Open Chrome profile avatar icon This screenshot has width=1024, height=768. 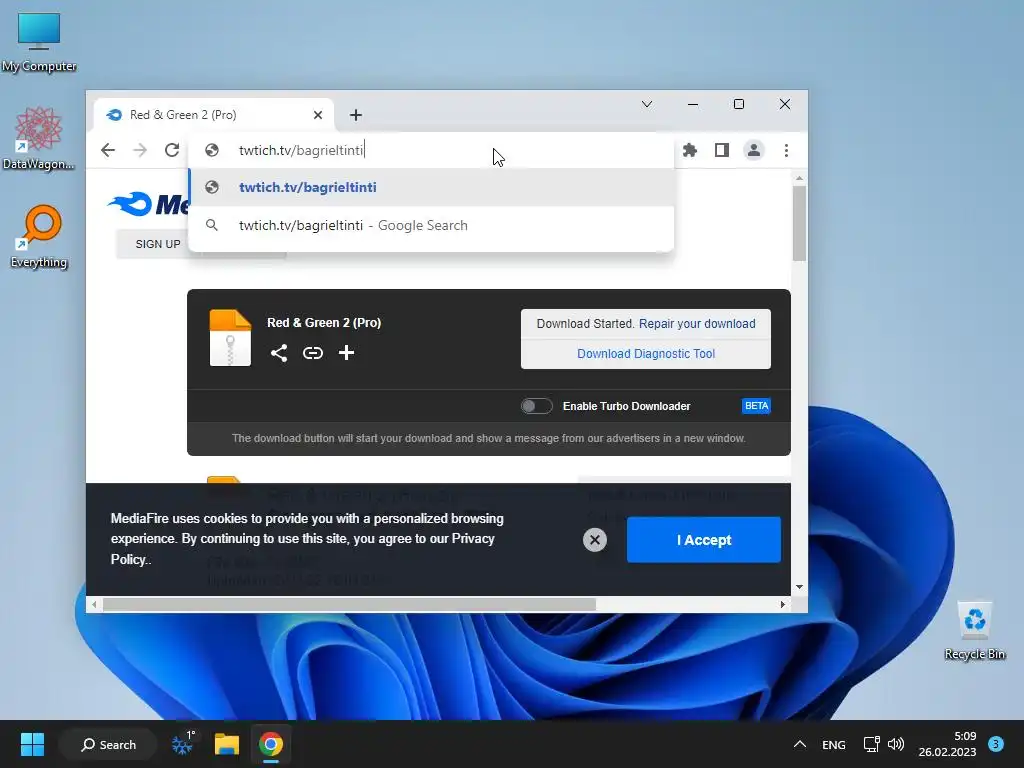pos(754,150)
